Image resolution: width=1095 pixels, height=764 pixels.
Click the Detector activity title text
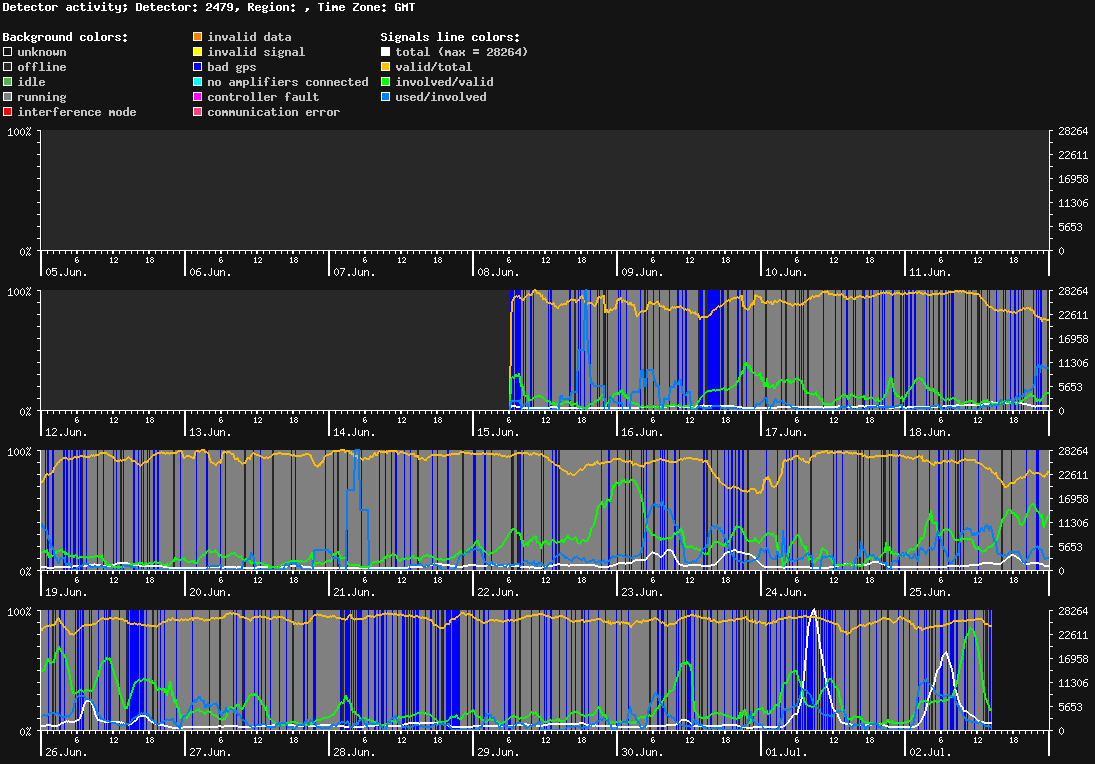pos(65,8)
